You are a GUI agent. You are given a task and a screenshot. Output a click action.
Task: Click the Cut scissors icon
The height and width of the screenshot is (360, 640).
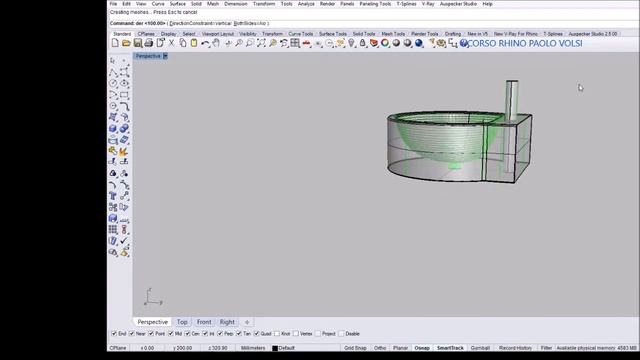pyautogui.click(x=171, y=43)
